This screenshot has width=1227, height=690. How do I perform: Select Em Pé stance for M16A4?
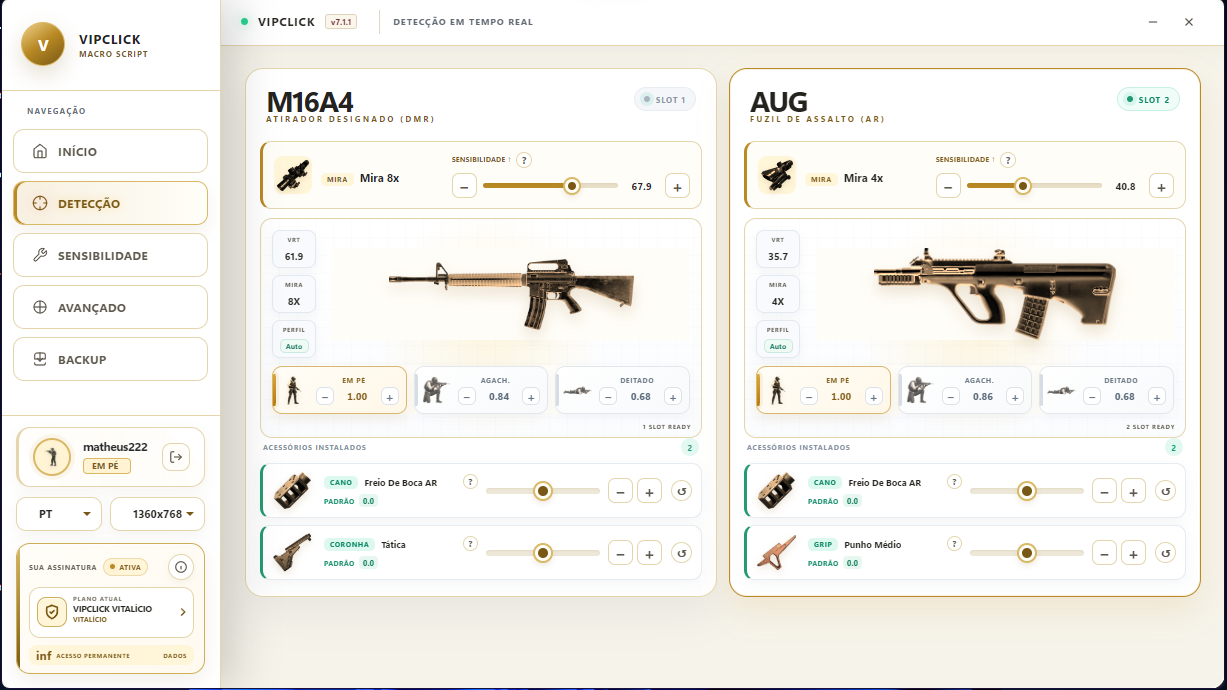click(340, 389)
